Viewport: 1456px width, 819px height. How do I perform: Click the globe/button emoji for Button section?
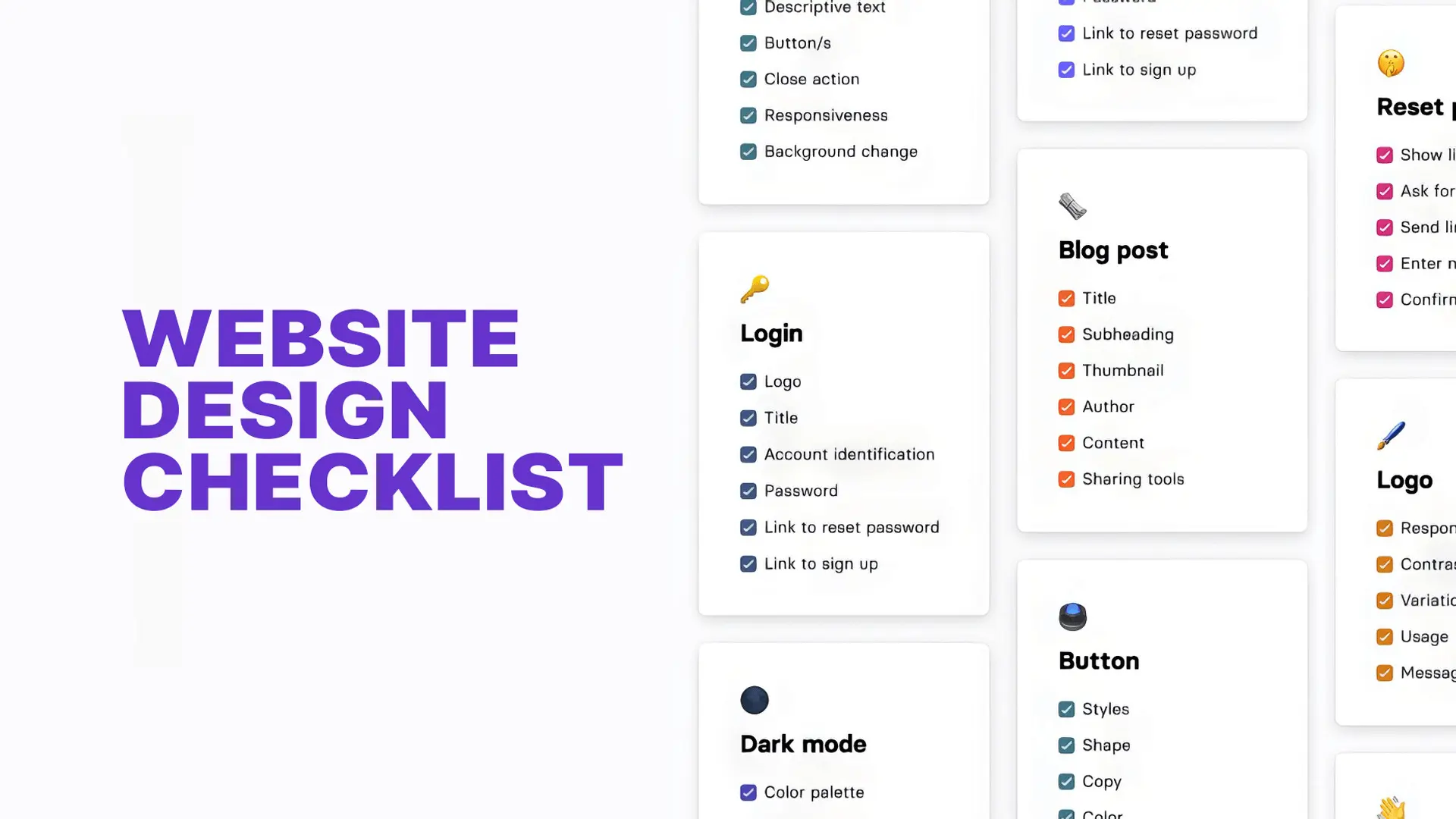pos(1071,616)
